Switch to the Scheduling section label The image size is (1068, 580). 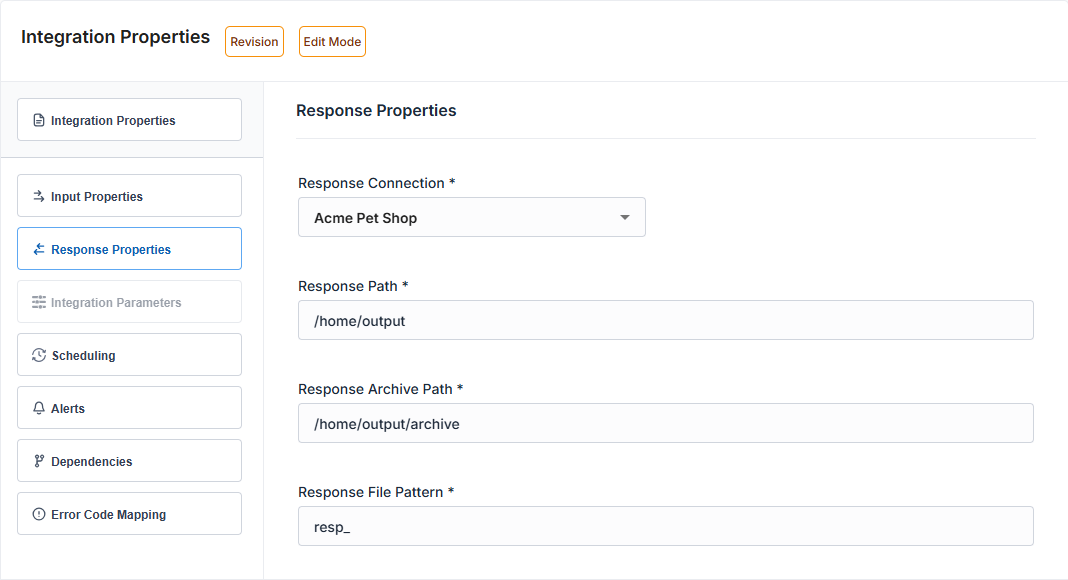tap(83, 356)
